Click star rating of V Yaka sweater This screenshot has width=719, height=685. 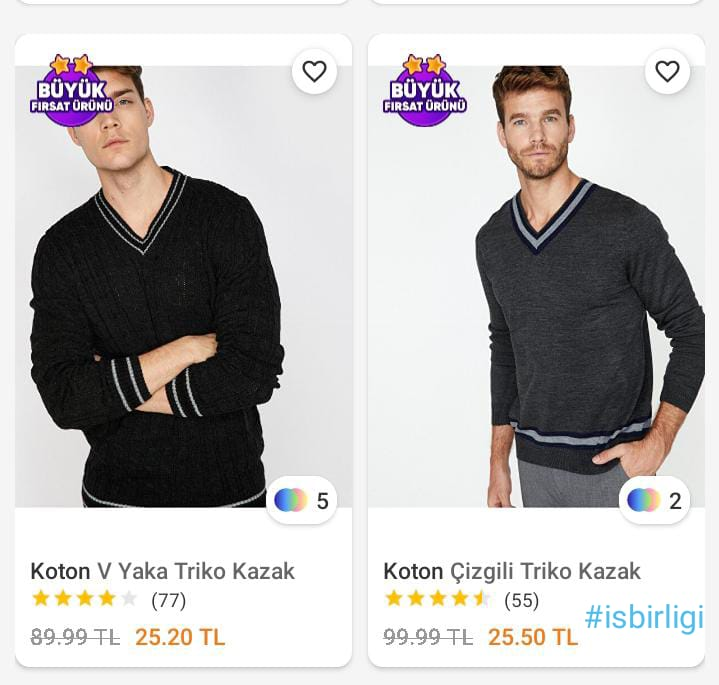[x=84, y=600]
